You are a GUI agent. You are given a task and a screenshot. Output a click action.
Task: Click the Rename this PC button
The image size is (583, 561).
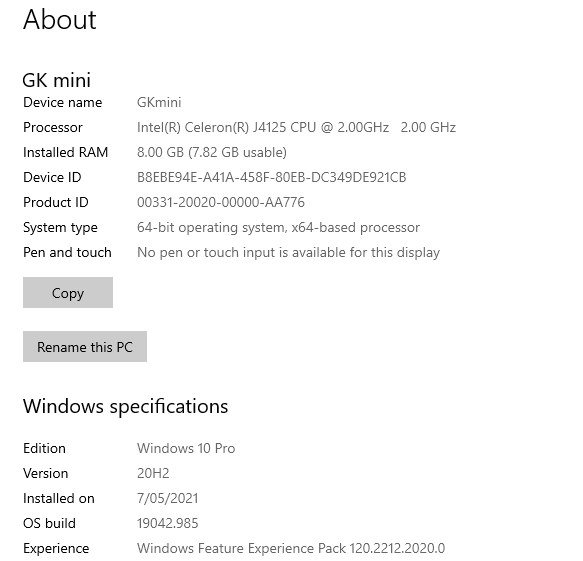click(x=85, y=346)
